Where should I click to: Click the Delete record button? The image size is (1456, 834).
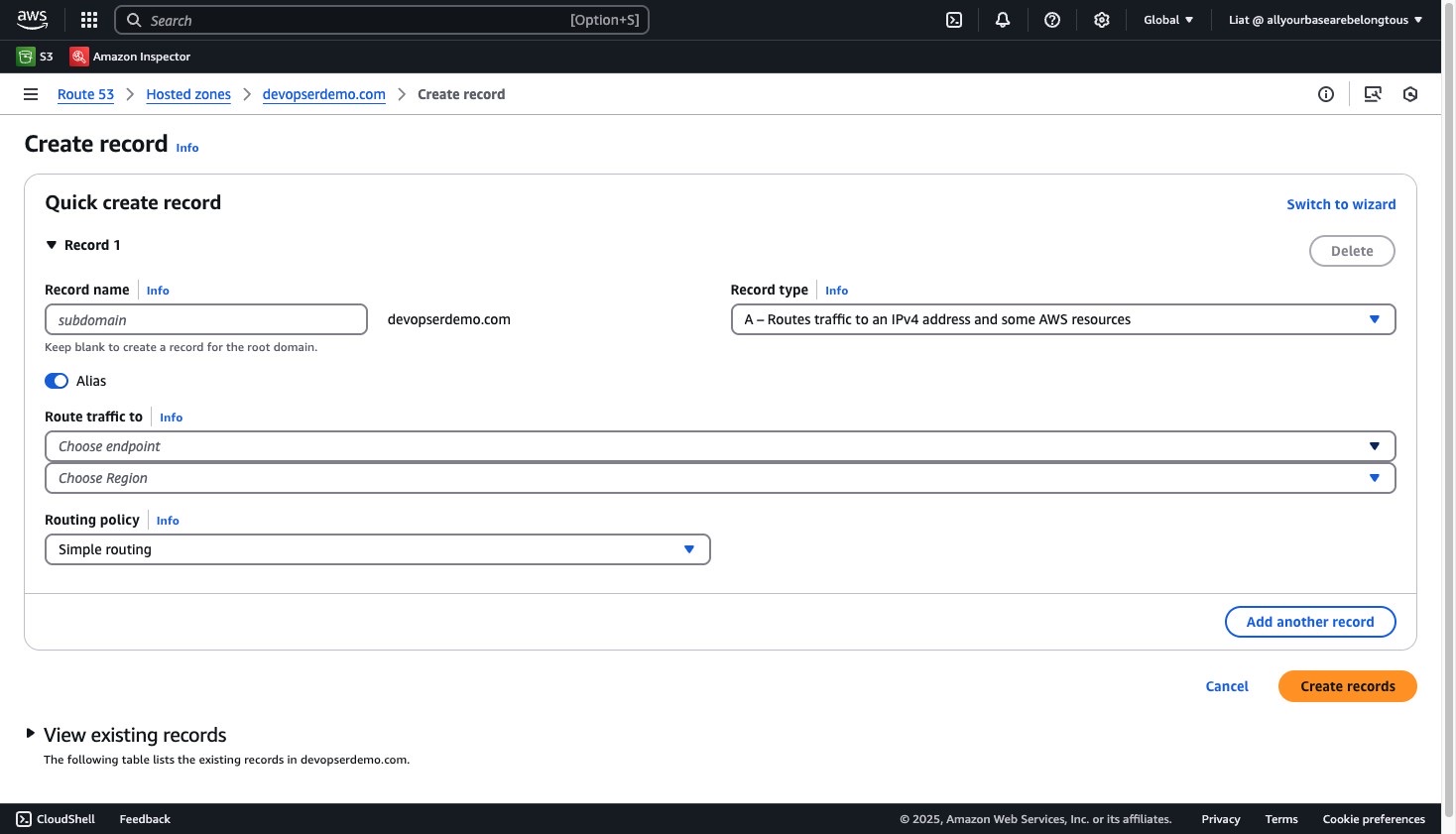pyautogui.click(x=1352, y=251)
